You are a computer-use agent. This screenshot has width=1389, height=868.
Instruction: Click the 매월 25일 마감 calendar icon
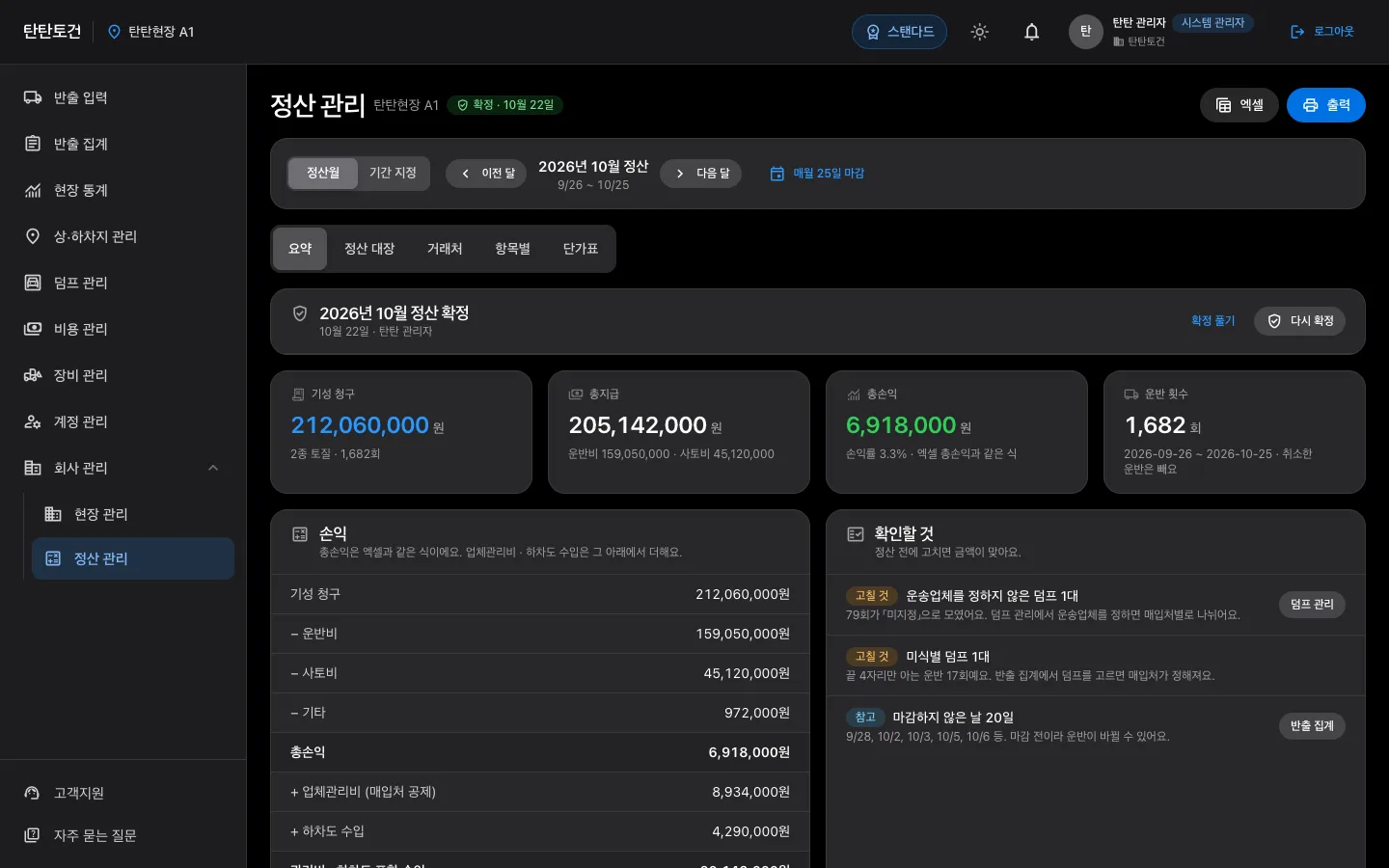pos(776,174)
